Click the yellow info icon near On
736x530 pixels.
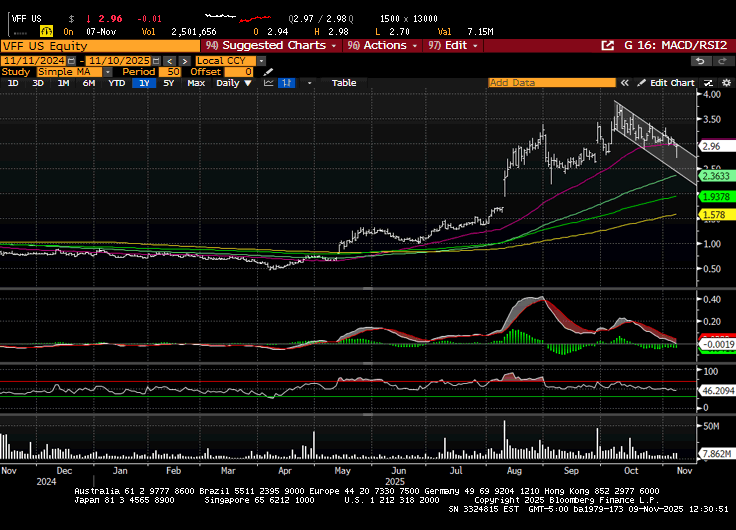pos(46,31)
